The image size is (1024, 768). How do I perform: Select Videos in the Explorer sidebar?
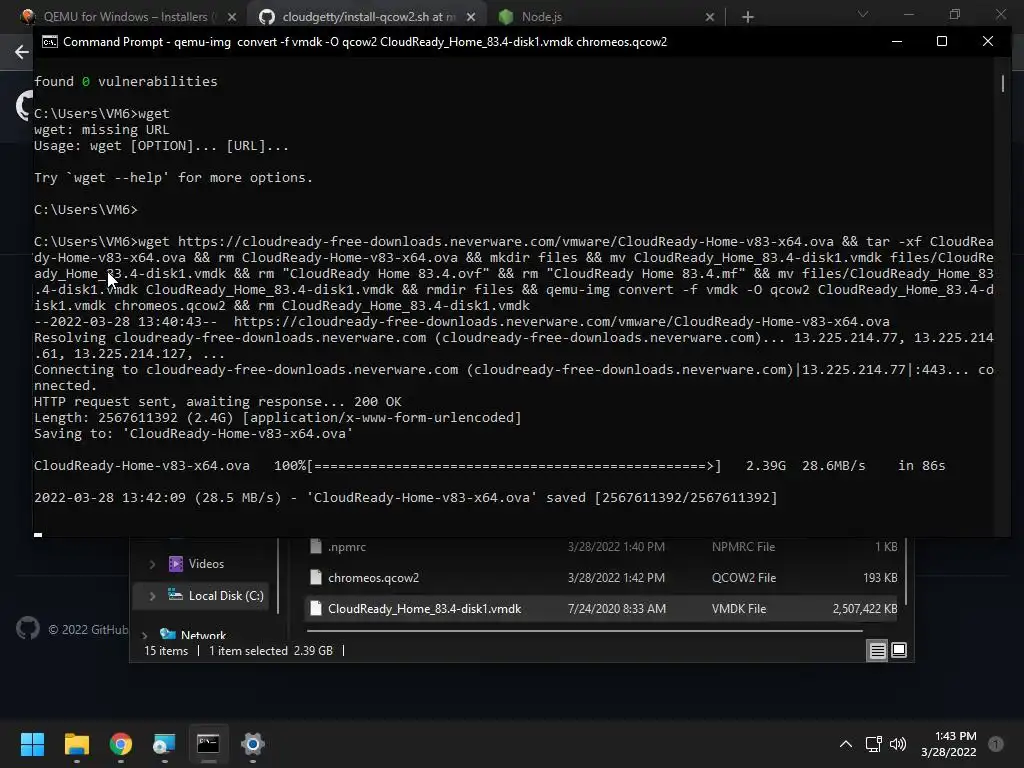tap(206, 564)
